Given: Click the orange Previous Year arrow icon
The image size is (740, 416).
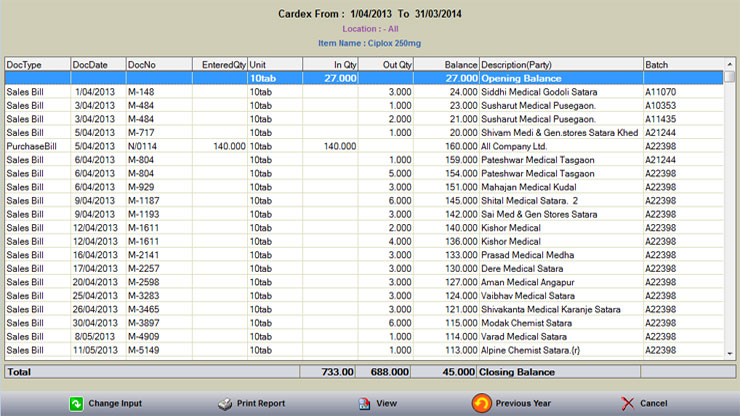Looking at the screenshot, I should [480, 403].
